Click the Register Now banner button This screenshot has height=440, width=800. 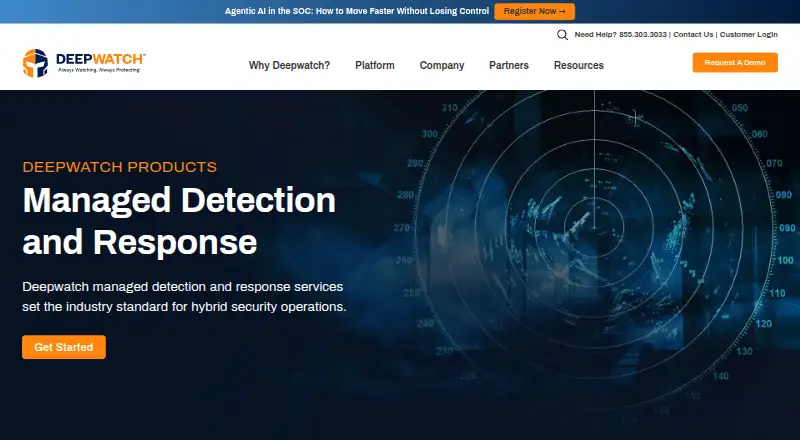534,11
